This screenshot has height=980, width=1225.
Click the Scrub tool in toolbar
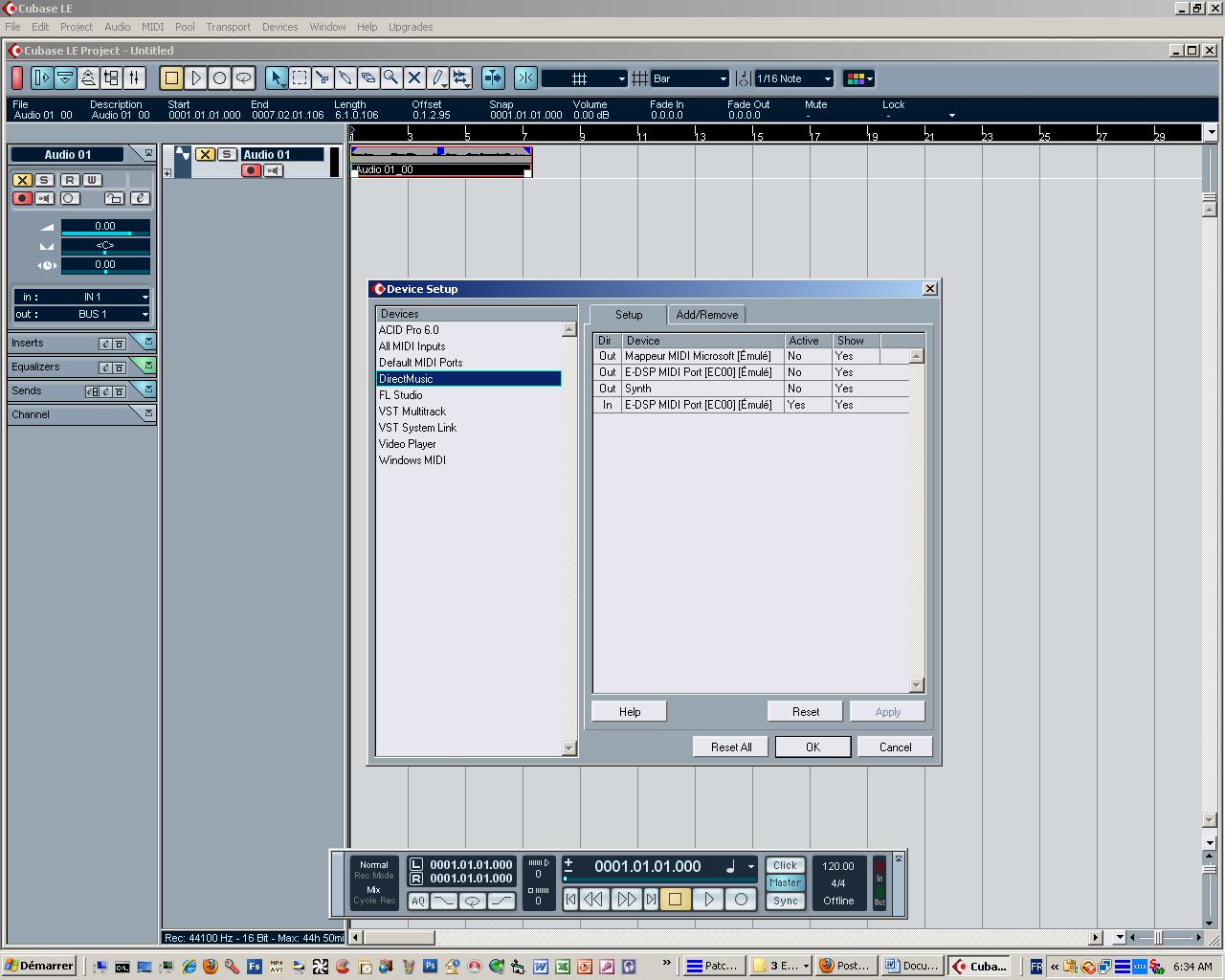[461, 78]
